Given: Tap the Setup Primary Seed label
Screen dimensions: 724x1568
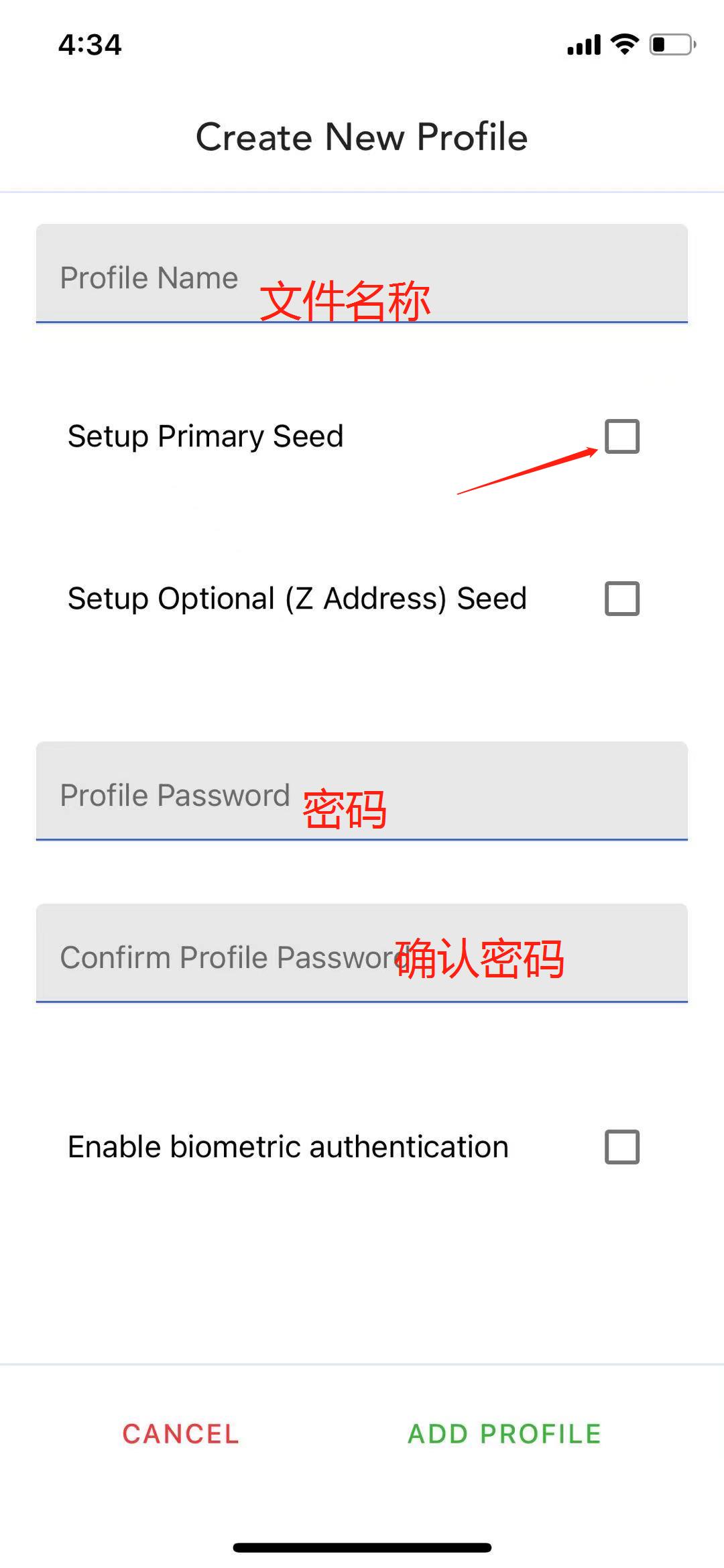Looking at the screenshot, I should (x=206, y=436).
